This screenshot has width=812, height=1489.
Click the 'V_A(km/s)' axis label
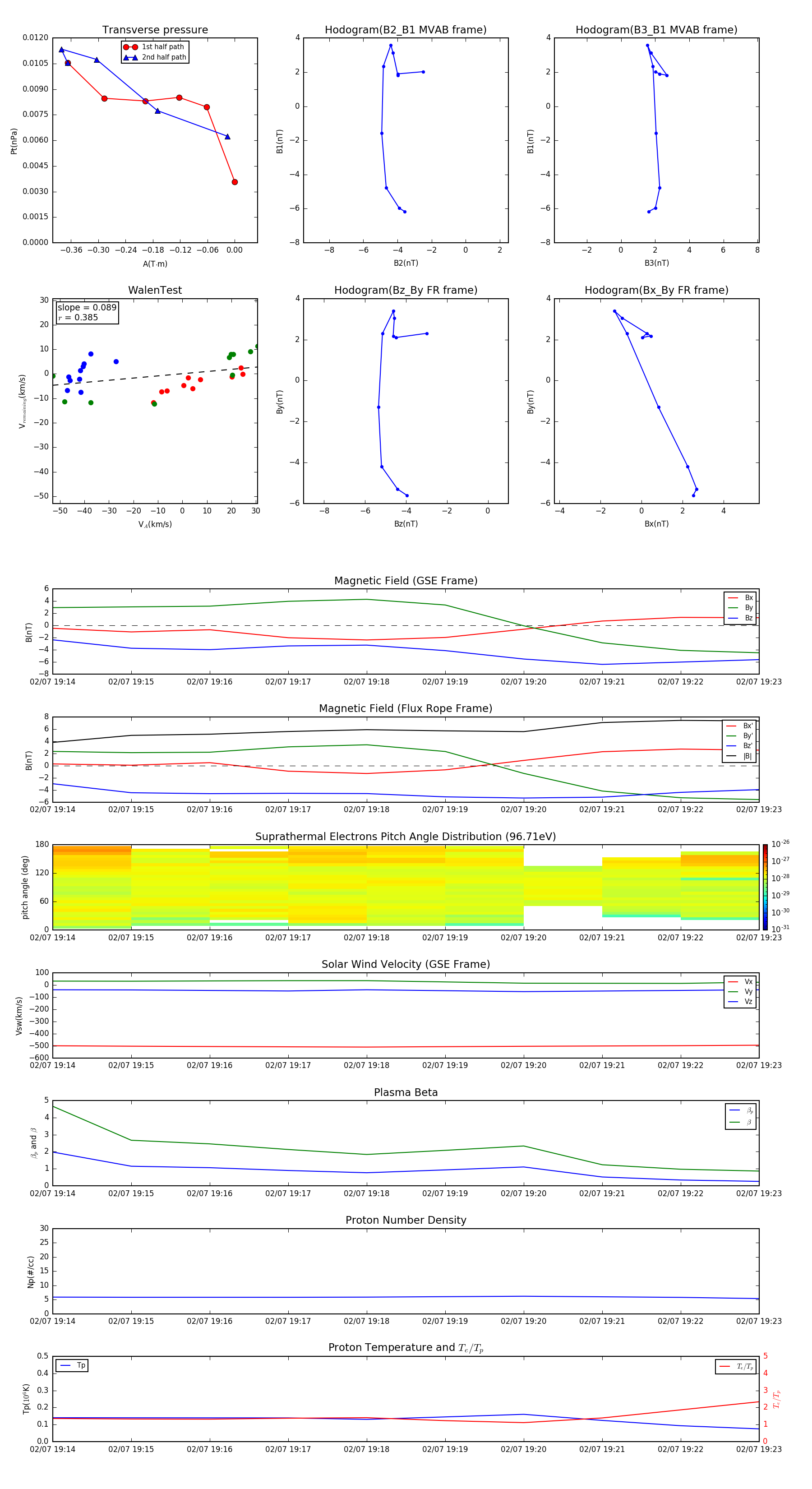pyautogui.click(x=155, y=525)
